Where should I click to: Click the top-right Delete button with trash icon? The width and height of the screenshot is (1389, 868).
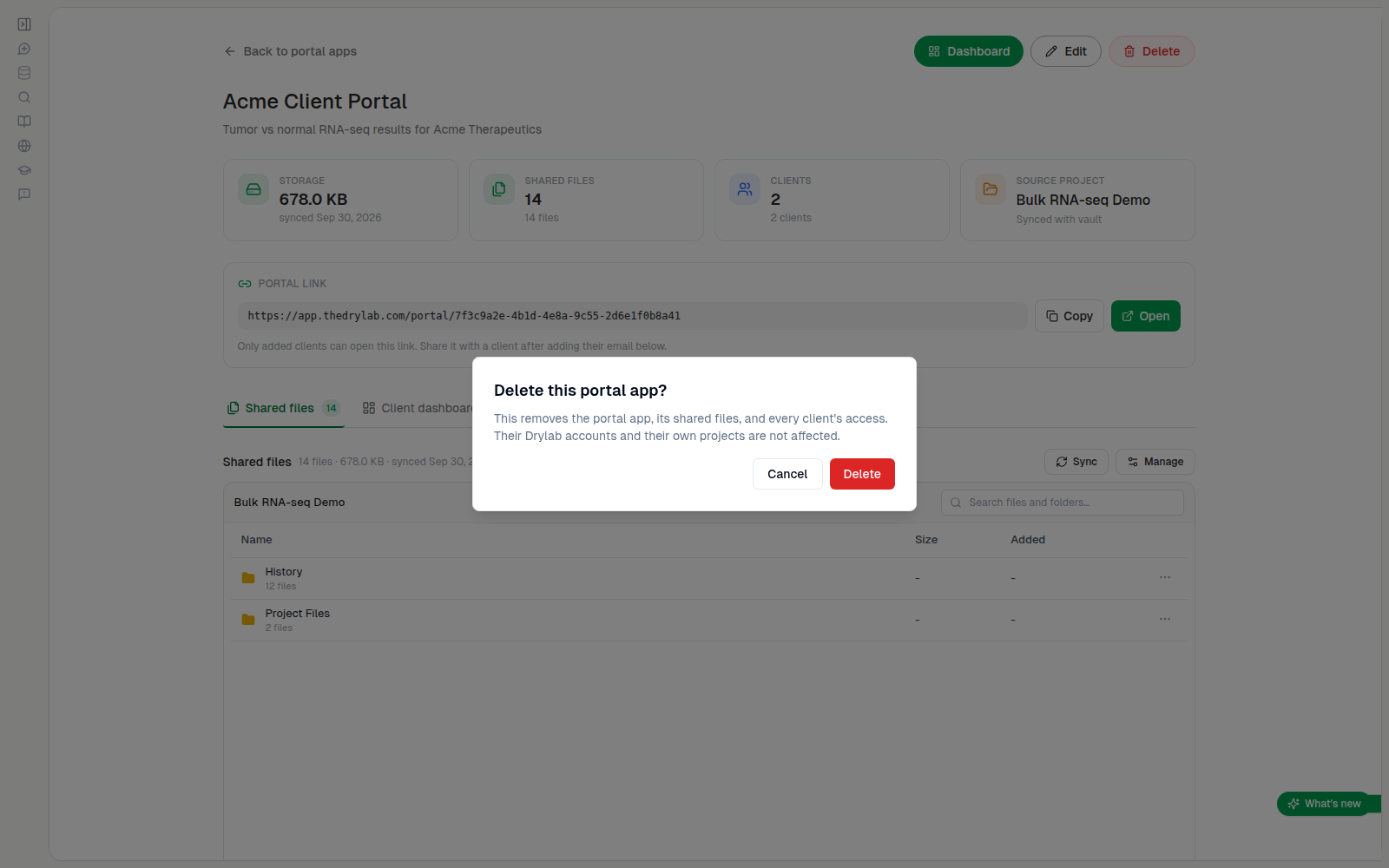[1152, 51]
